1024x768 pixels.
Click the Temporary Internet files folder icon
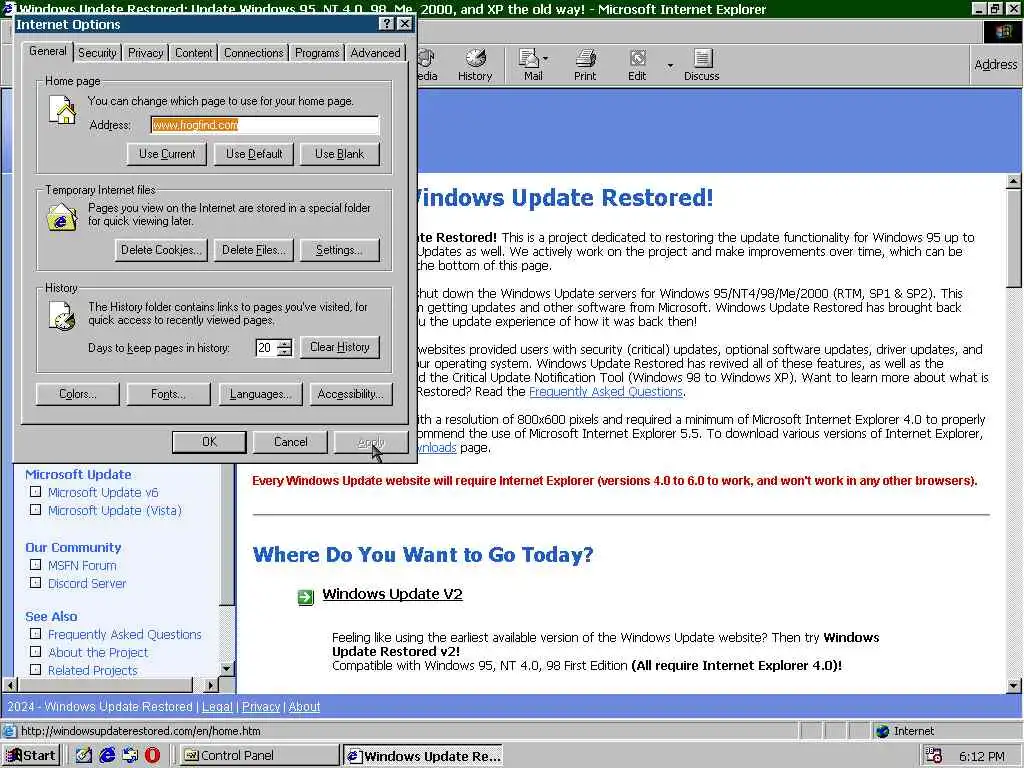pyautogui.click(x=61, y=217)
